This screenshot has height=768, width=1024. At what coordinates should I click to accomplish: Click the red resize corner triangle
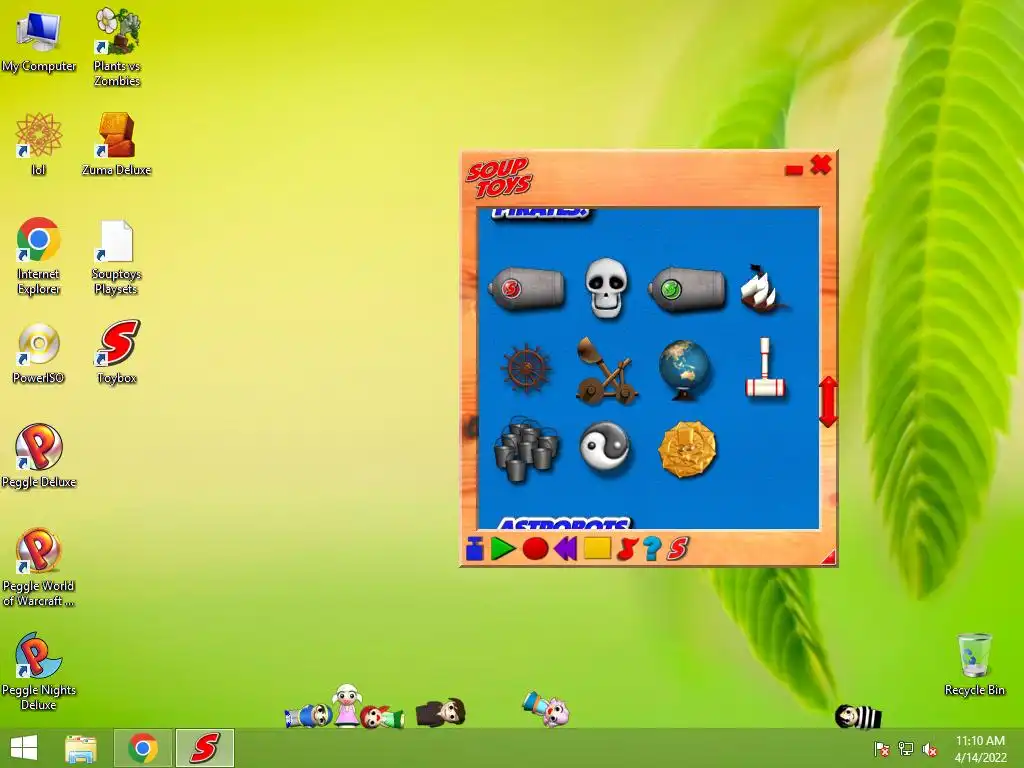pos(829,557)
